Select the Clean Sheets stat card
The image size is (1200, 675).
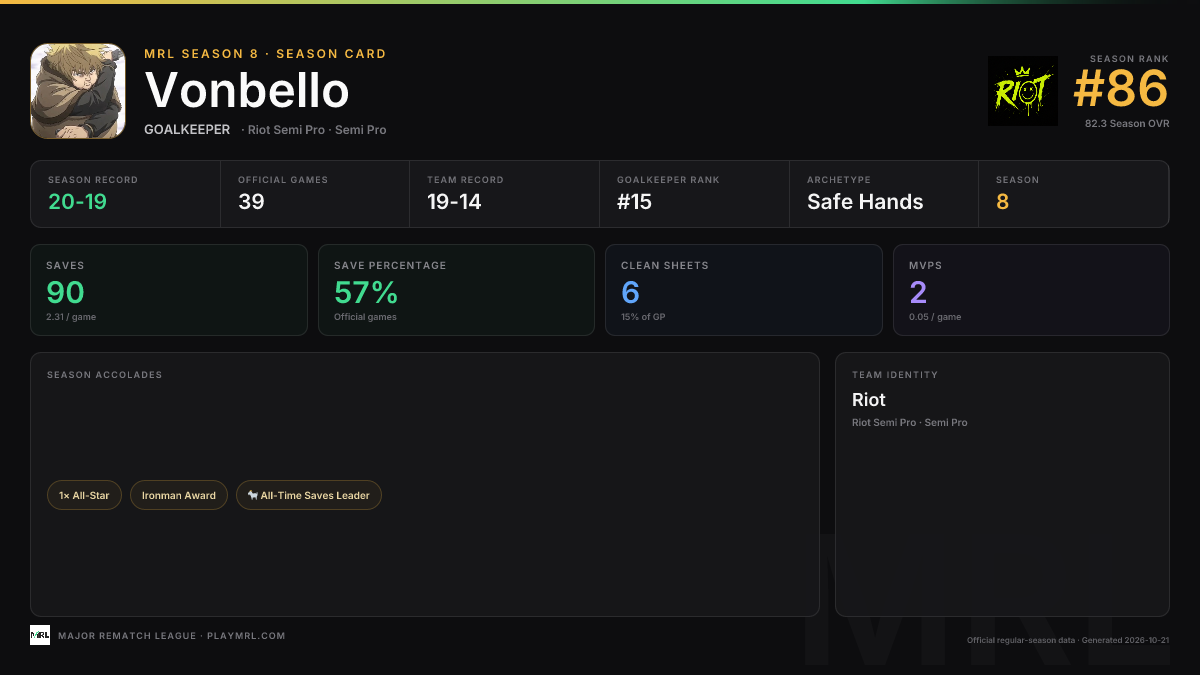(x=744, y=290)
